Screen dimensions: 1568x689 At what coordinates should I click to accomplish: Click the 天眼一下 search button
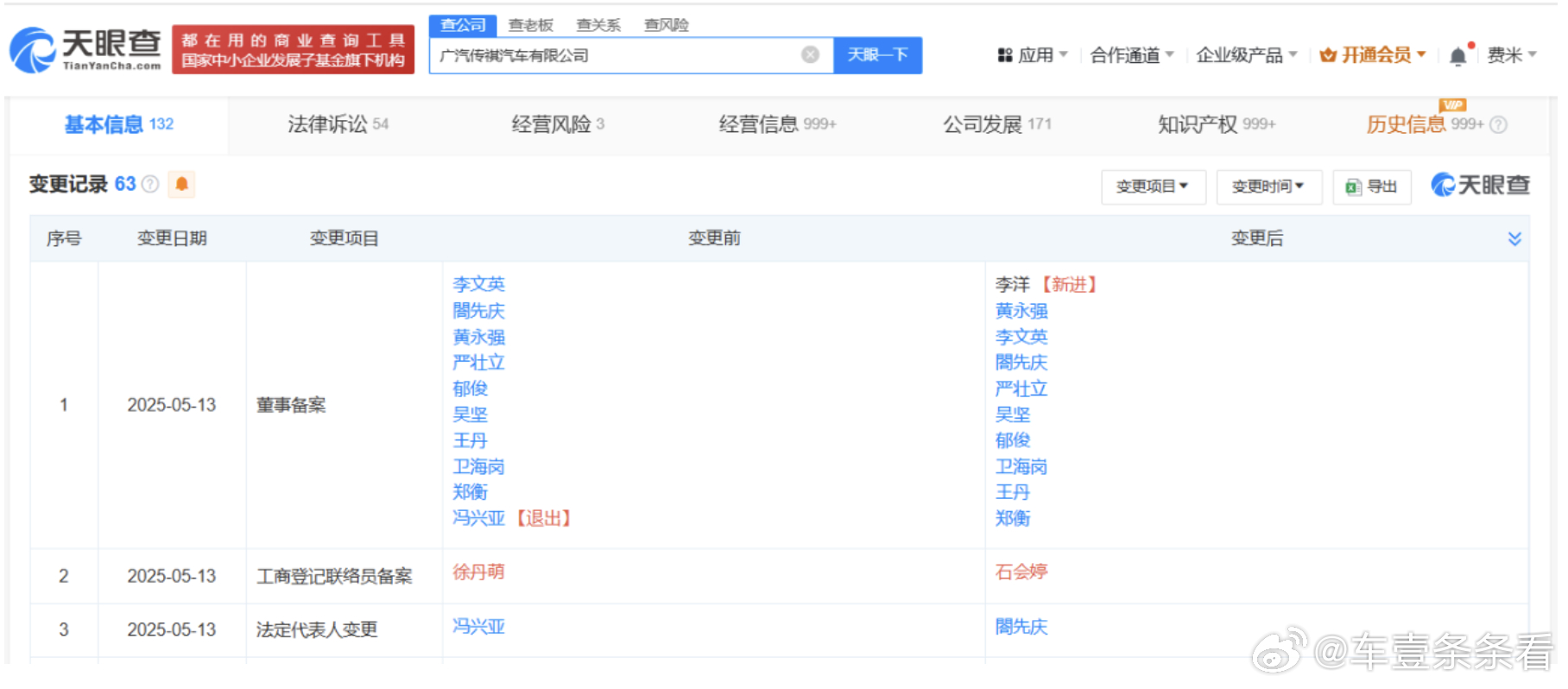[x=877, y=55]
